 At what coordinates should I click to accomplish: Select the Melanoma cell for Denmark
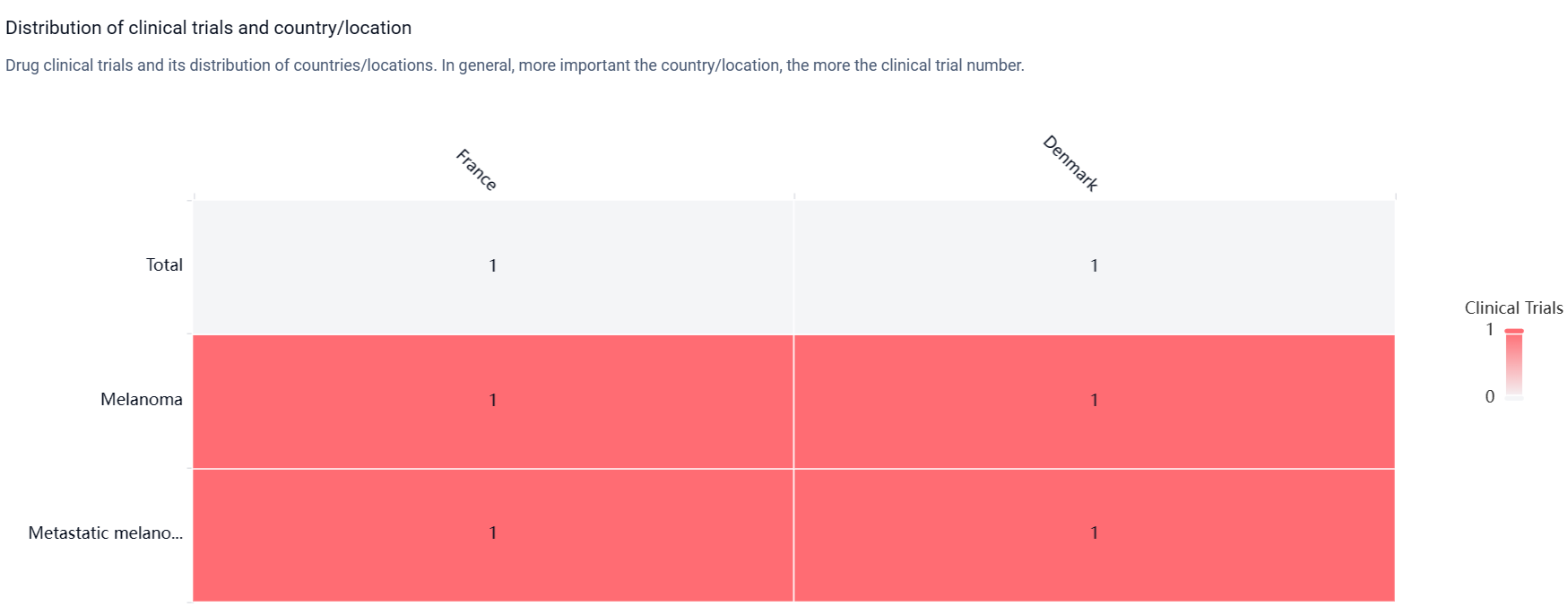(x=1094, y=401)
